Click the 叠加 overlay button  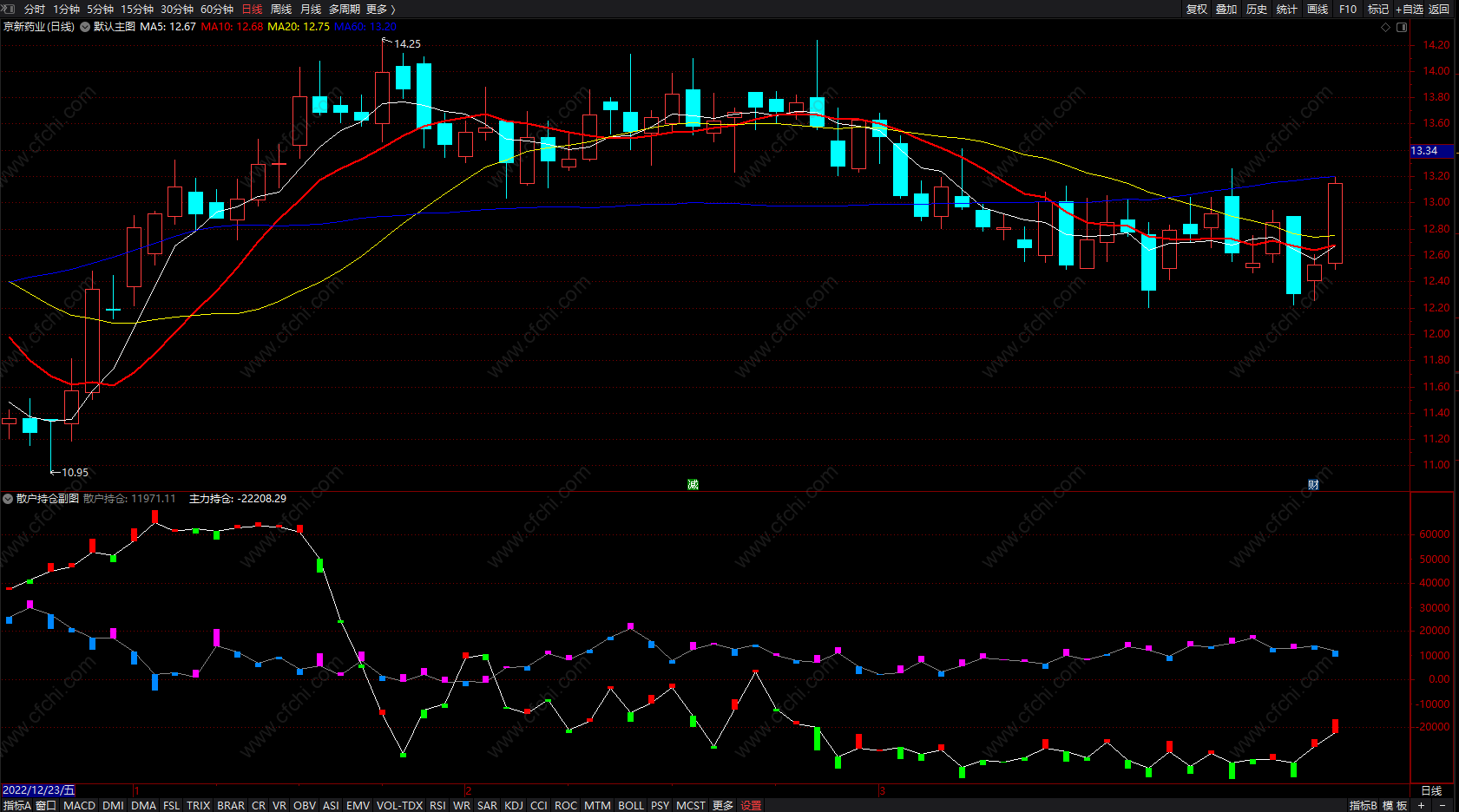pyautogui.click(x=1226, y=9)
